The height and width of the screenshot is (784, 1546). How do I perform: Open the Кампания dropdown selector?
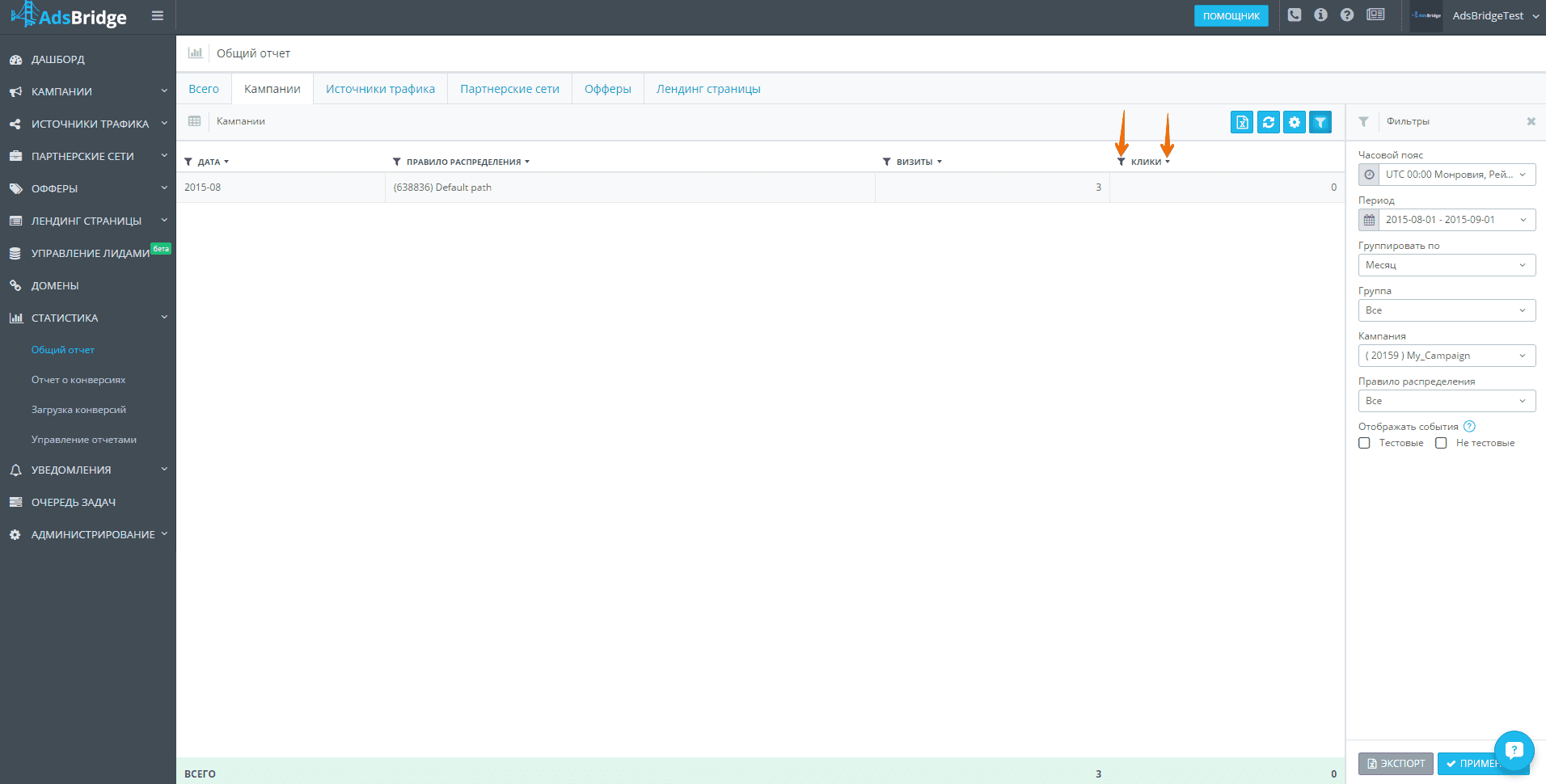click(x=1447, y=356)
